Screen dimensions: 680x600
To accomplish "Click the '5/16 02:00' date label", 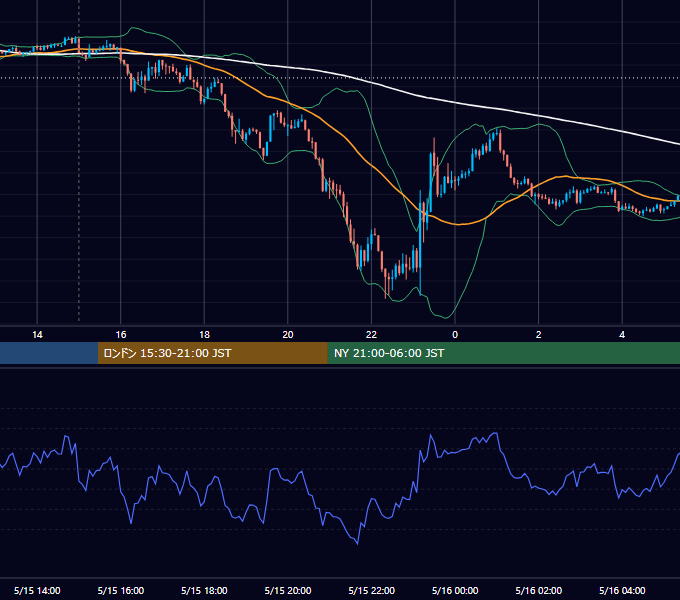I will 539,590.
